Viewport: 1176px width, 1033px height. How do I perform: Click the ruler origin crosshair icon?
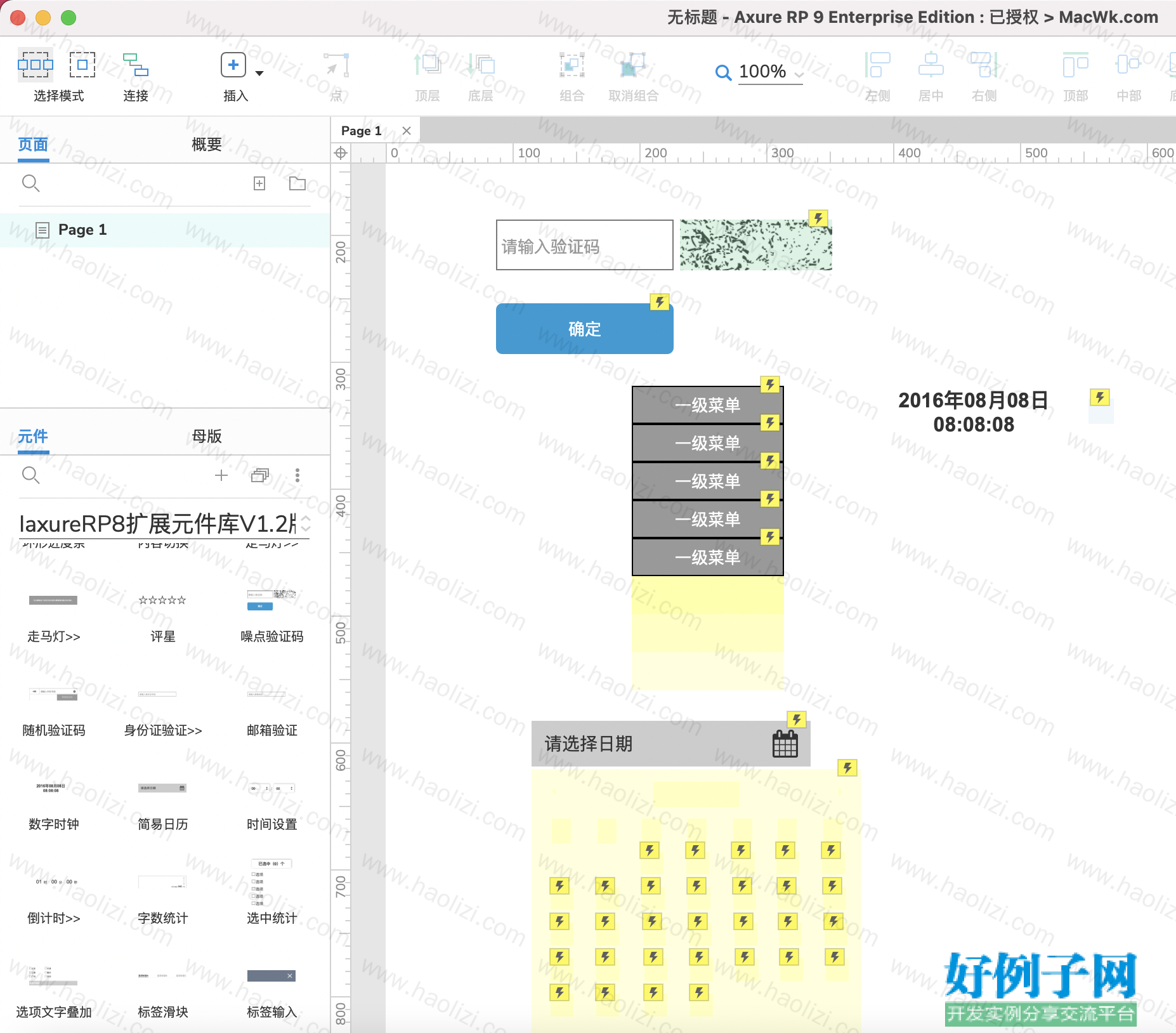[x=341, y=153]
